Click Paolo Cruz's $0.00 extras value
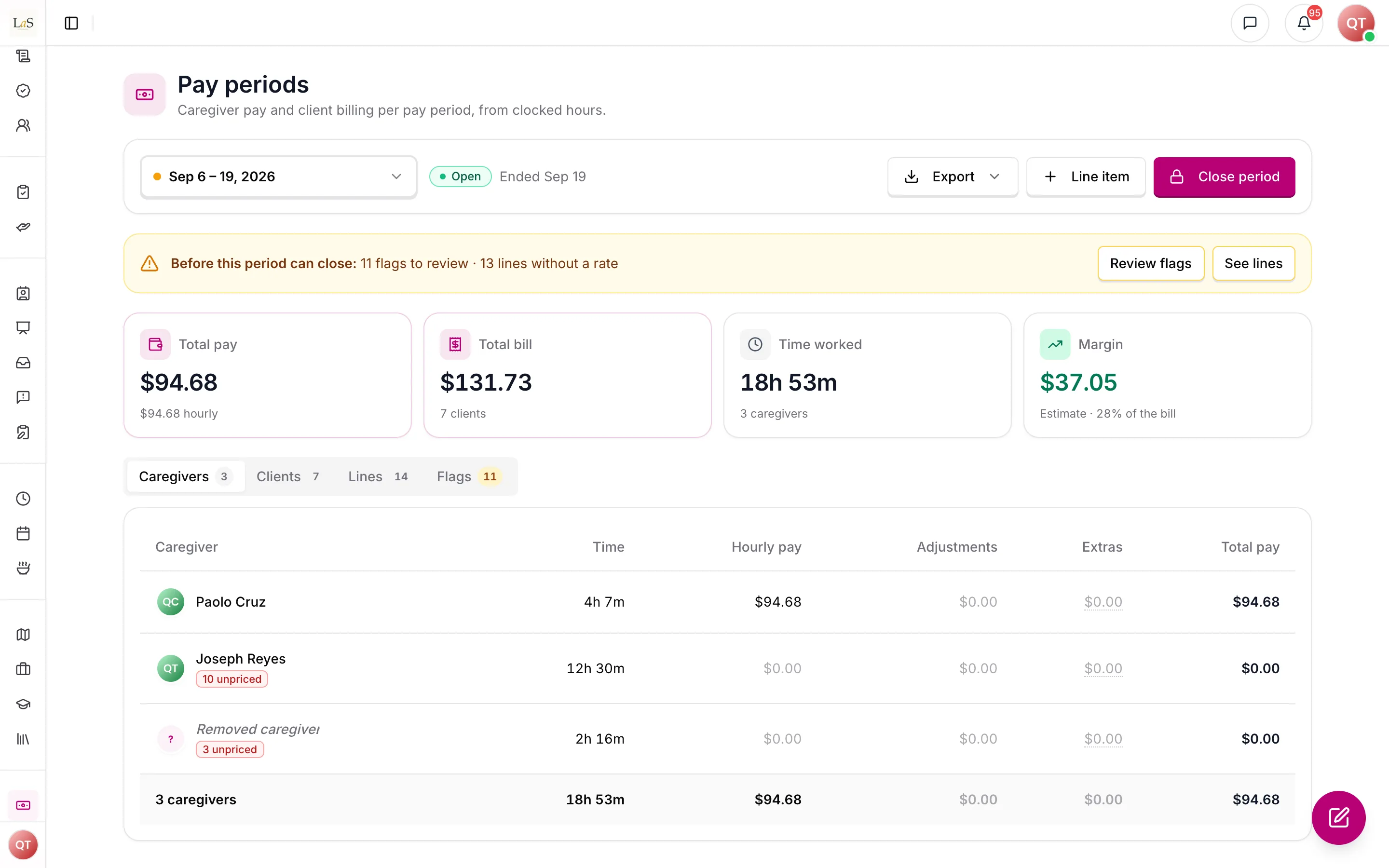The width and height of the screenshot is (1389, 868). (x=1103, y=602)
